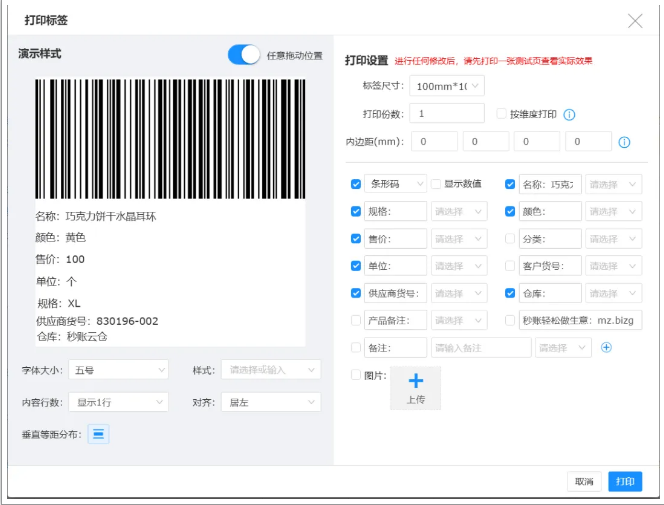Viewport: 664px width, 505px height.
Task: Click the first 内边距 margin input
Action: (434, 141)
